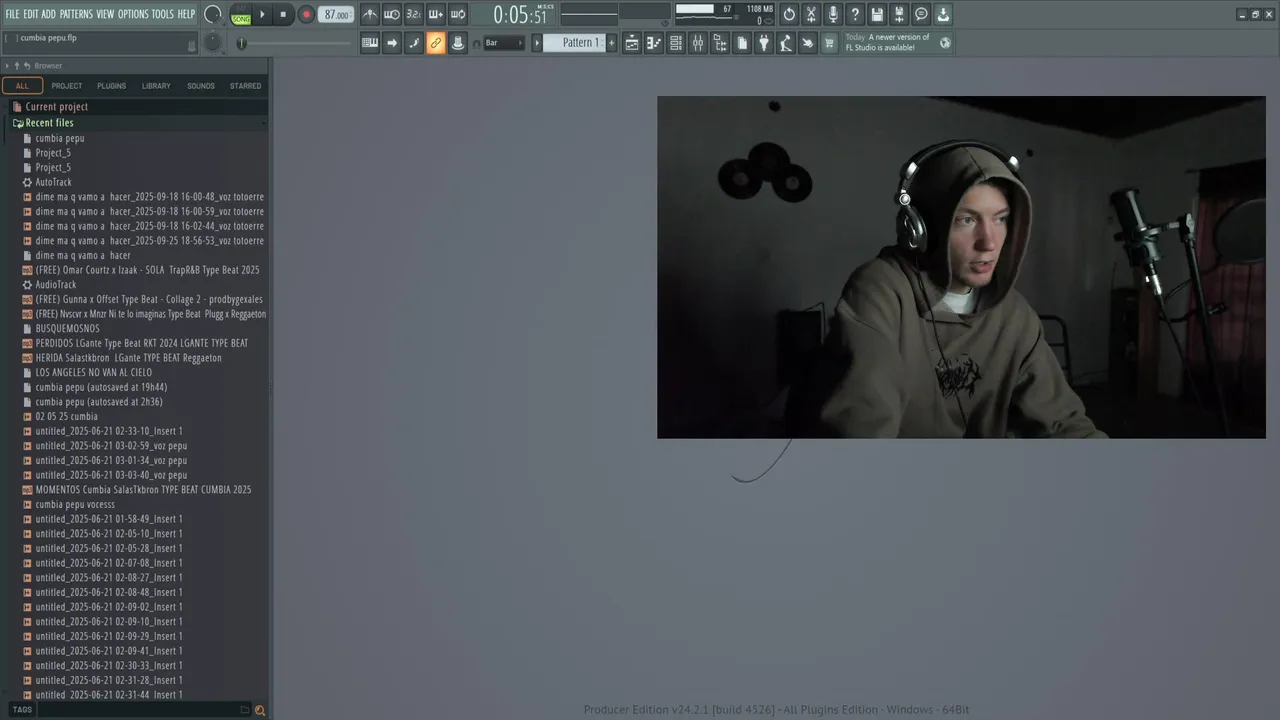Toggle the note/clip grouping icon

pos(458,43)
